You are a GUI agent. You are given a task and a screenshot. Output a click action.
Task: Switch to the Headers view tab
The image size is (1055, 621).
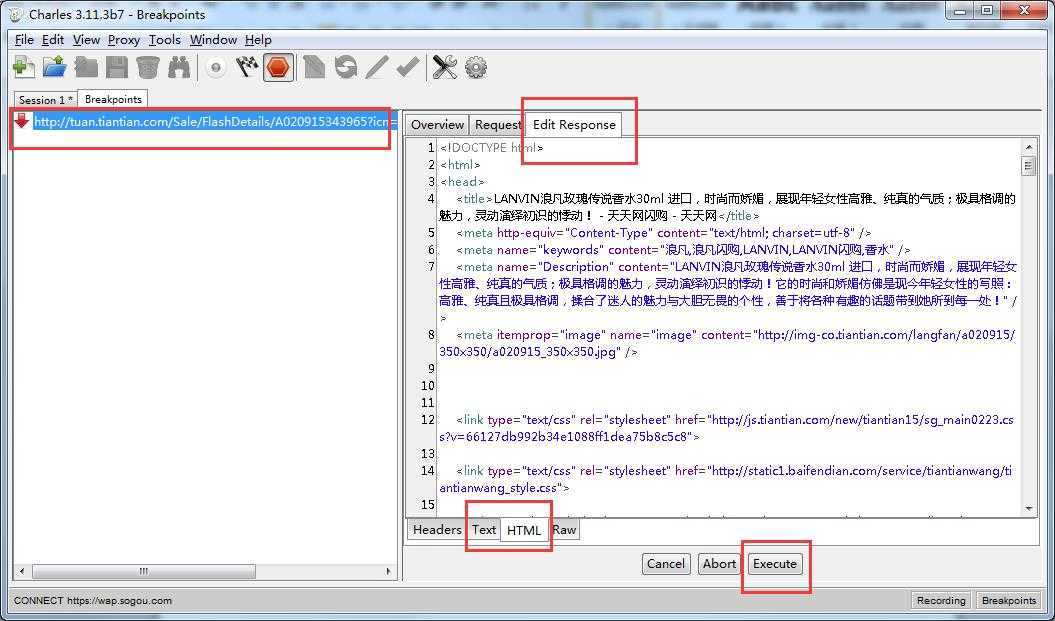pos(437,529)
